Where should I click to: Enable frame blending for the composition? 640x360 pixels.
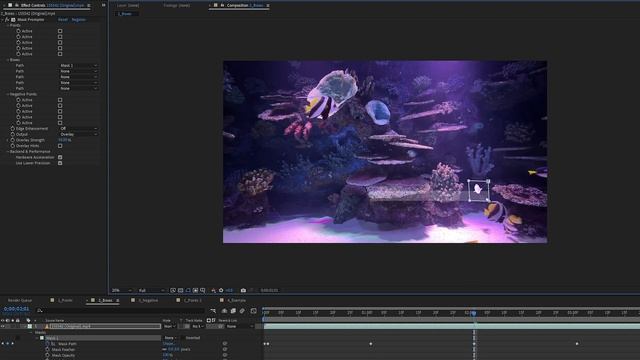233,311
